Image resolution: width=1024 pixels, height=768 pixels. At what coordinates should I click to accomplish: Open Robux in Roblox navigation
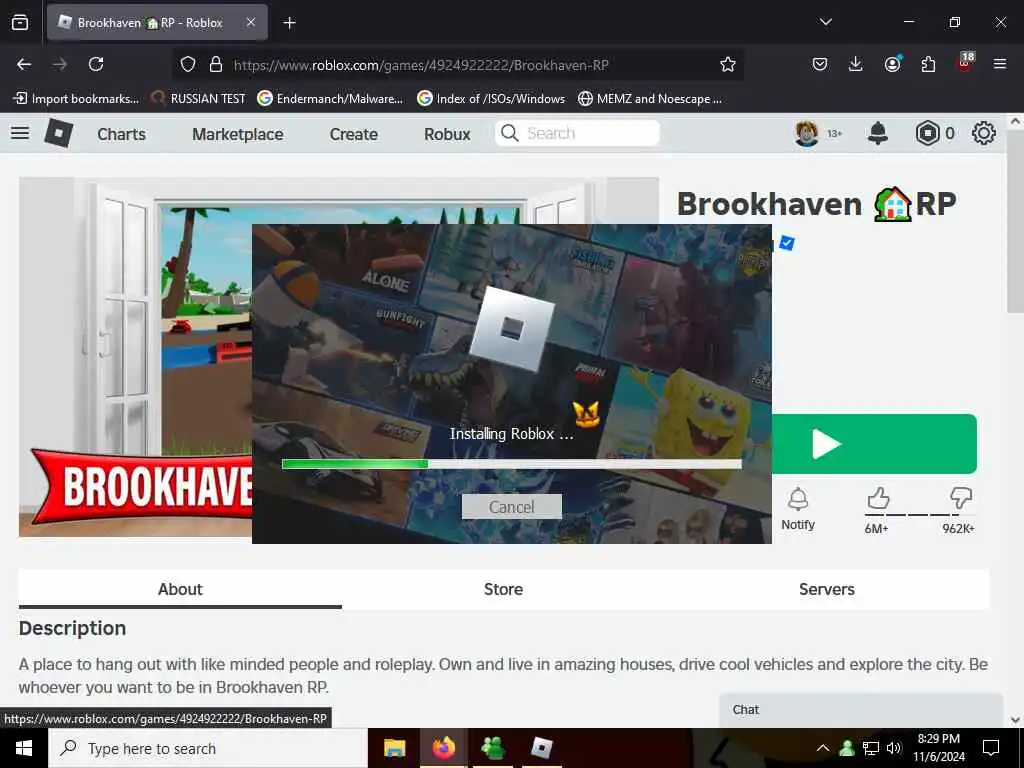tap(447, 134)
